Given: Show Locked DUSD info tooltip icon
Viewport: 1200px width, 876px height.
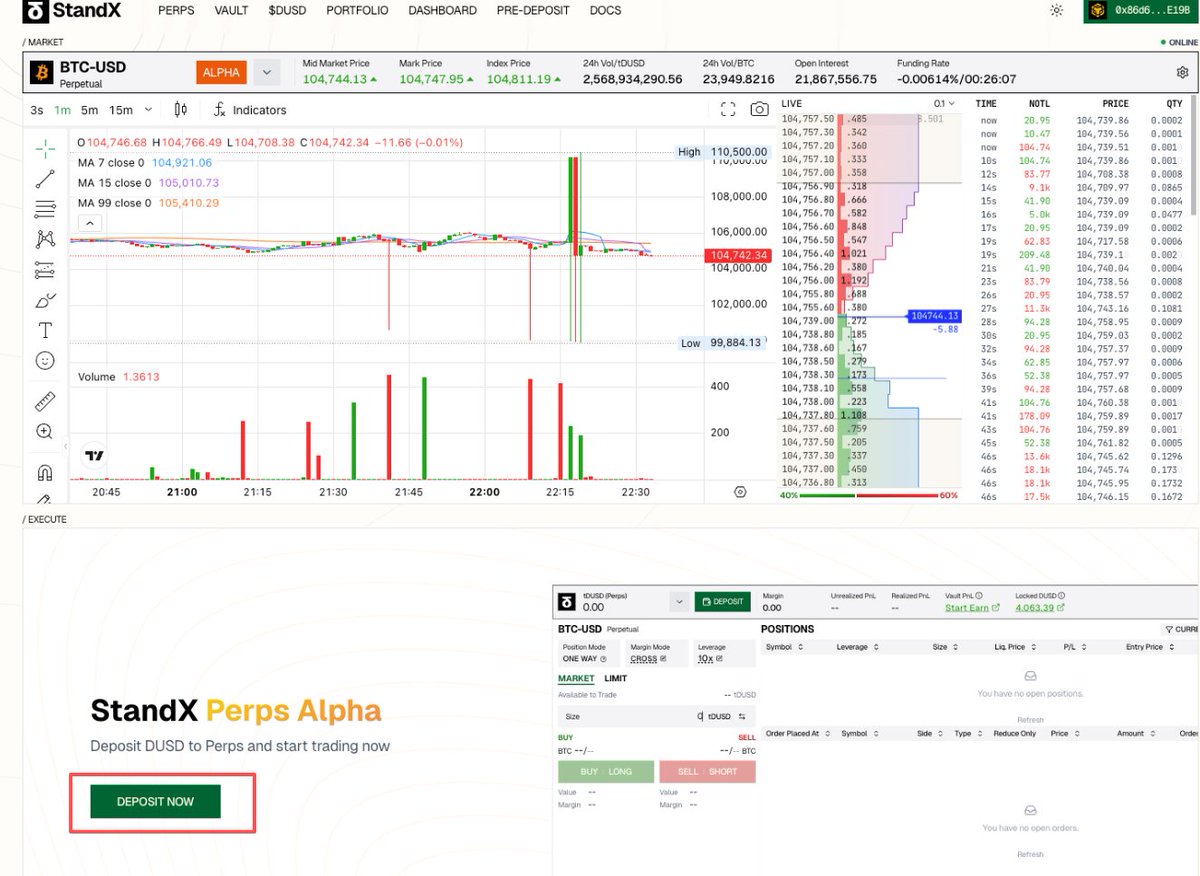Looking at the screenshot, I should [1062, 595].
